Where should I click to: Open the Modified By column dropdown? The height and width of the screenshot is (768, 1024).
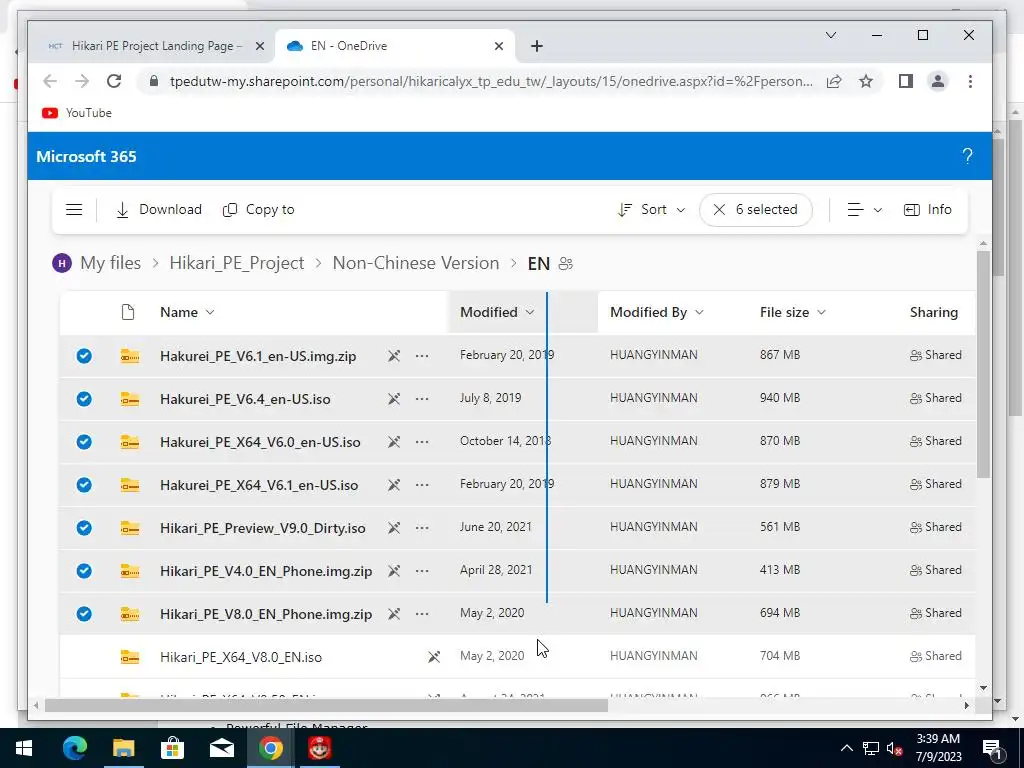[656, 312]
